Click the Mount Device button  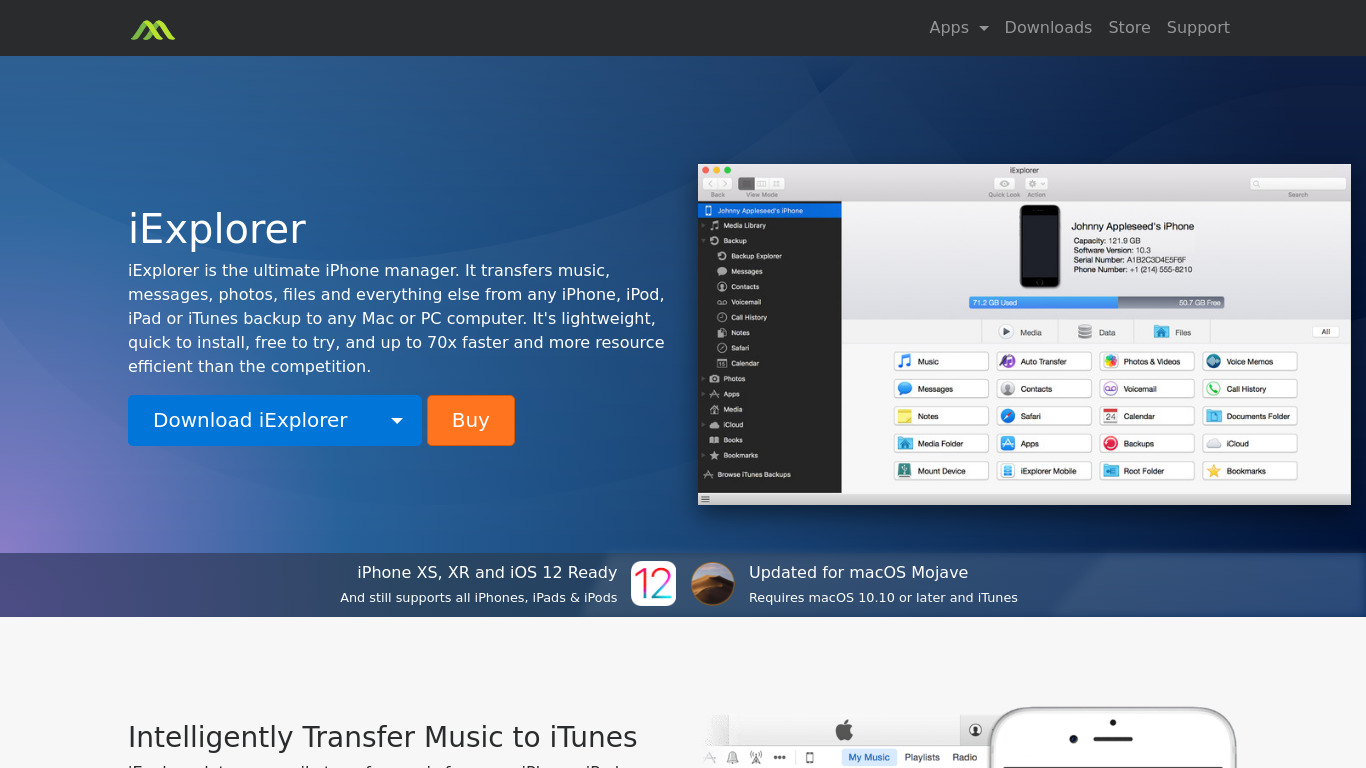941,471
